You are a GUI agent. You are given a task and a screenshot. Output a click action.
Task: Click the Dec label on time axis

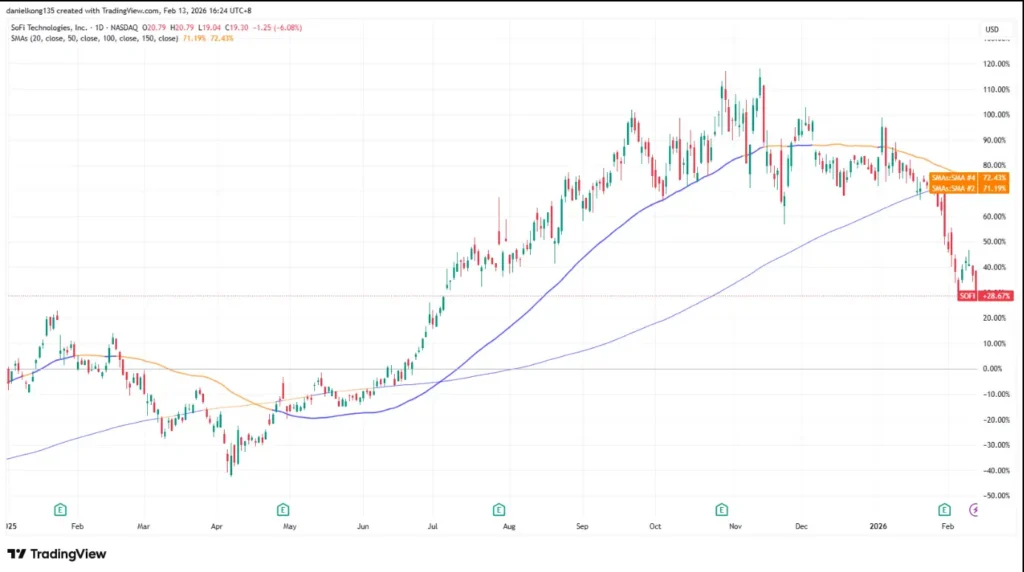tap(801, 526)
